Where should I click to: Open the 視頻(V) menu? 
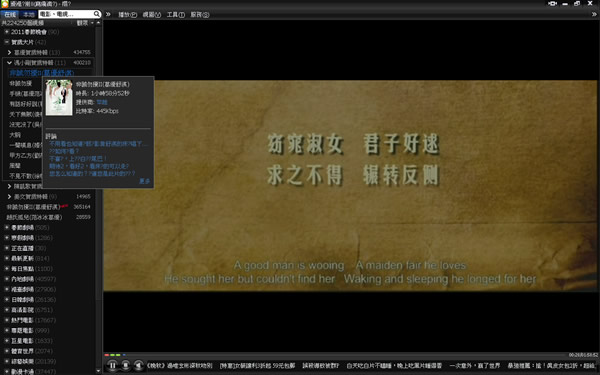152,15
